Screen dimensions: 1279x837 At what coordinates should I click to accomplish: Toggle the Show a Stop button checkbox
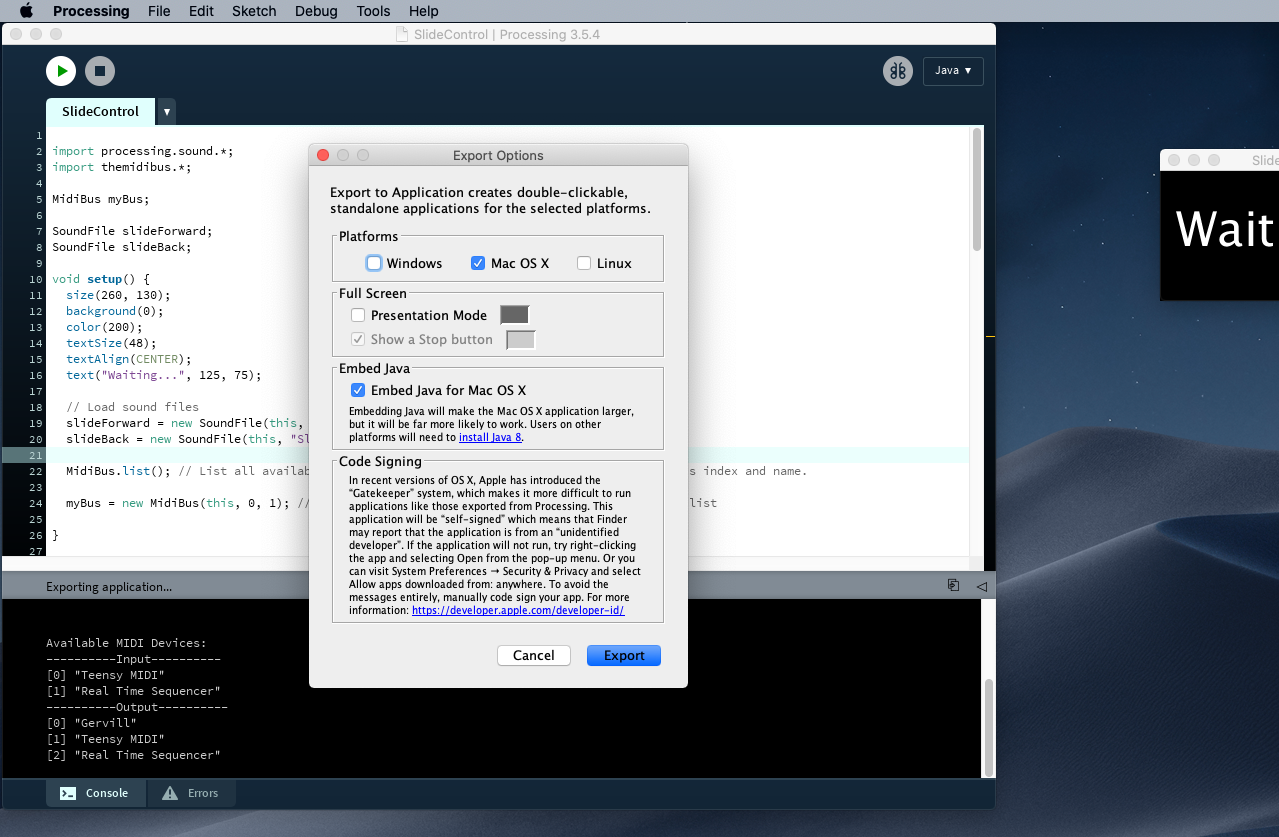click(x=358, y=339)
